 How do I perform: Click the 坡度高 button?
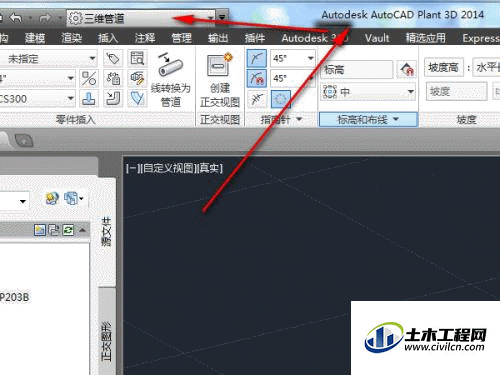point(443,68)
